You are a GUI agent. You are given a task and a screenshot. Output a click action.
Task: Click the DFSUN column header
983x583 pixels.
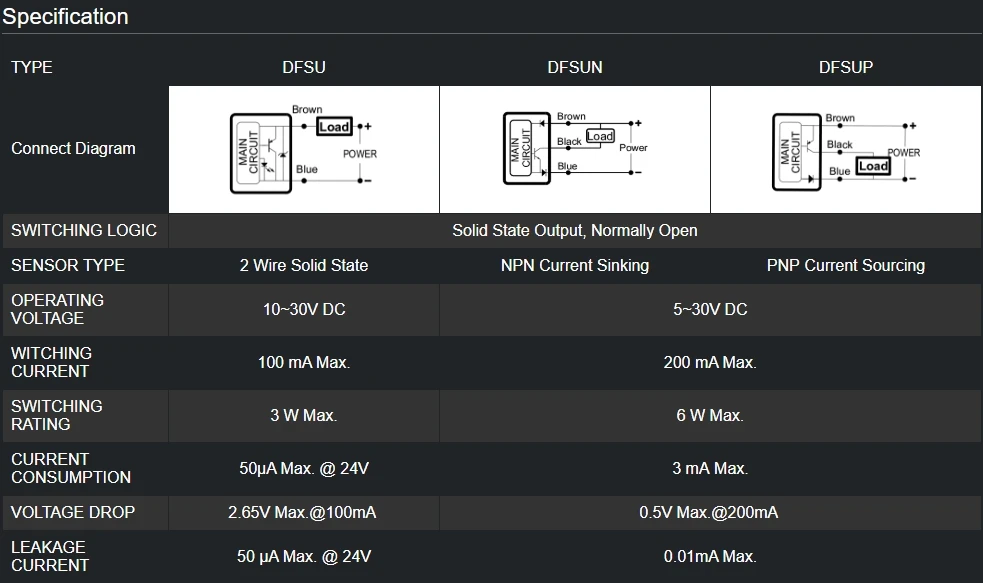click(x=575, y=67)
